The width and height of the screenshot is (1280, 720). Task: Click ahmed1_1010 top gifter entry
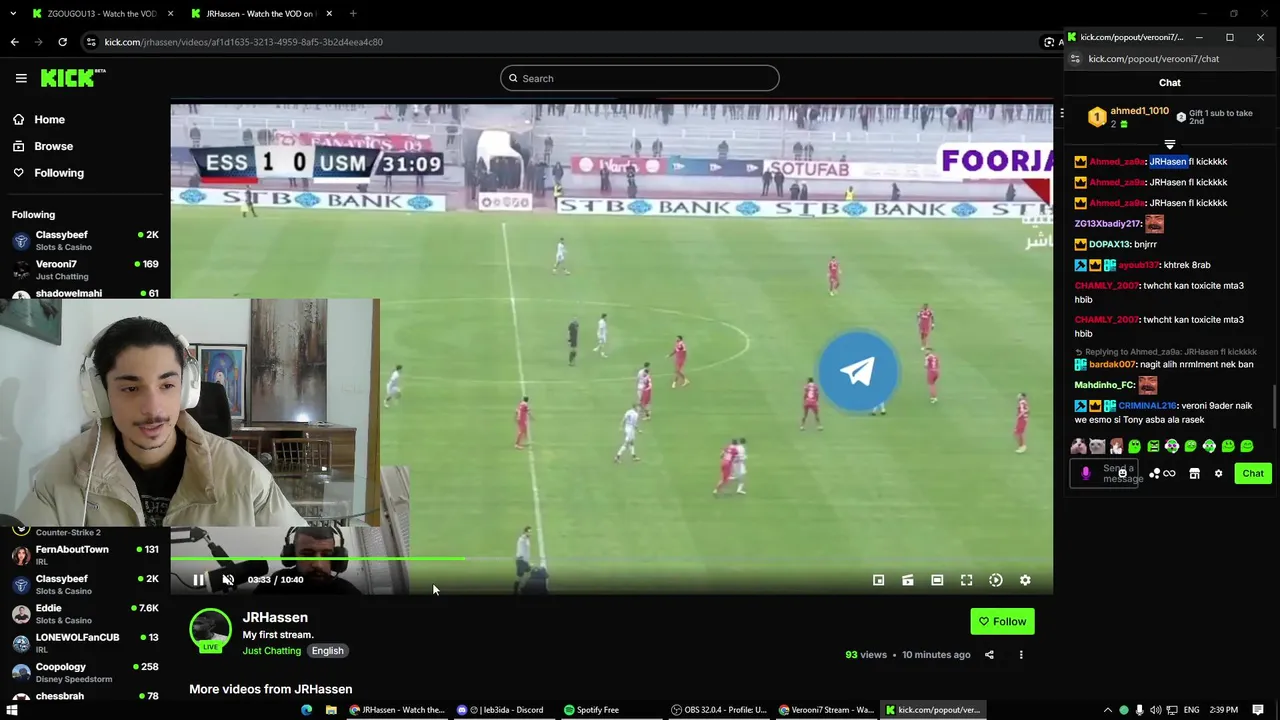[1128, 117]
